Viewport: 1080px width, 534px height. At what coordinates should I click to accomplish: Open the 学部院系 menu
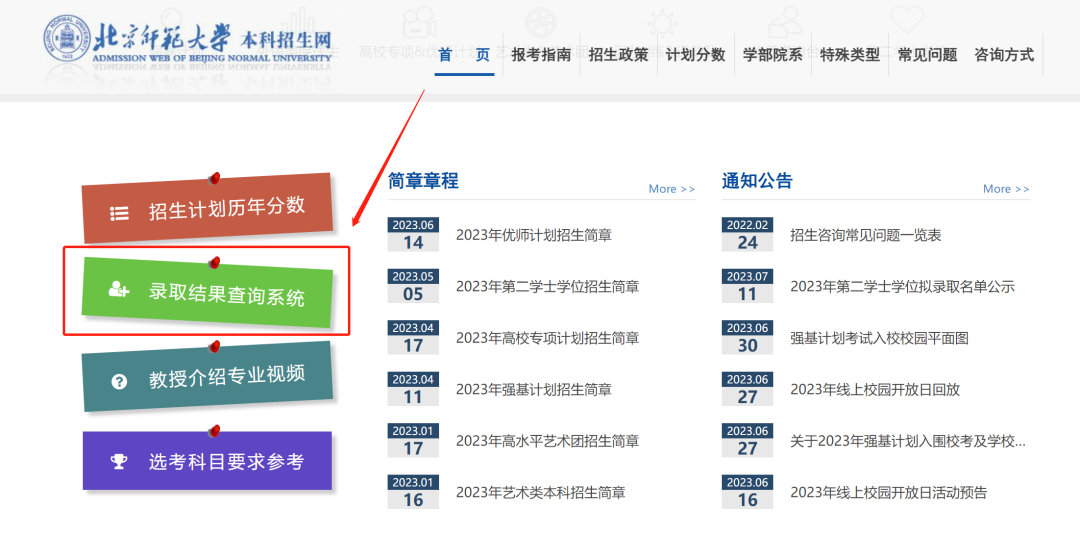(773, 54)
